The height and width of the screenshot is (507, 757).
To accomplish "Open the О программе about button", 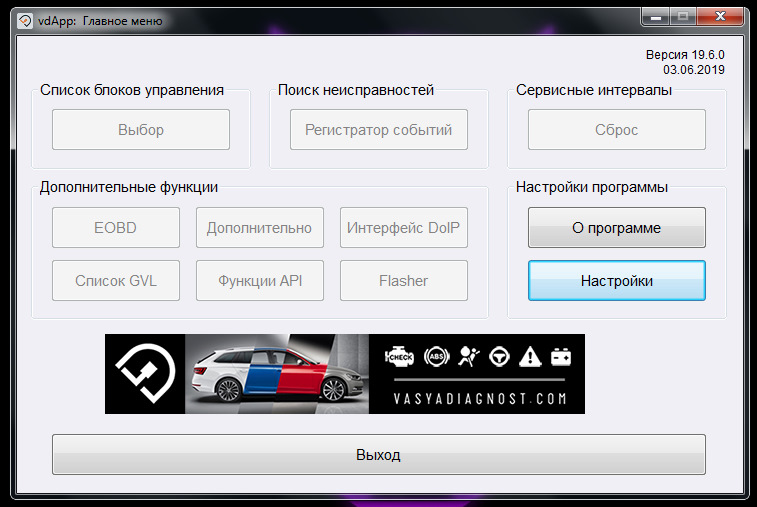I will click(x=617, y=227).
